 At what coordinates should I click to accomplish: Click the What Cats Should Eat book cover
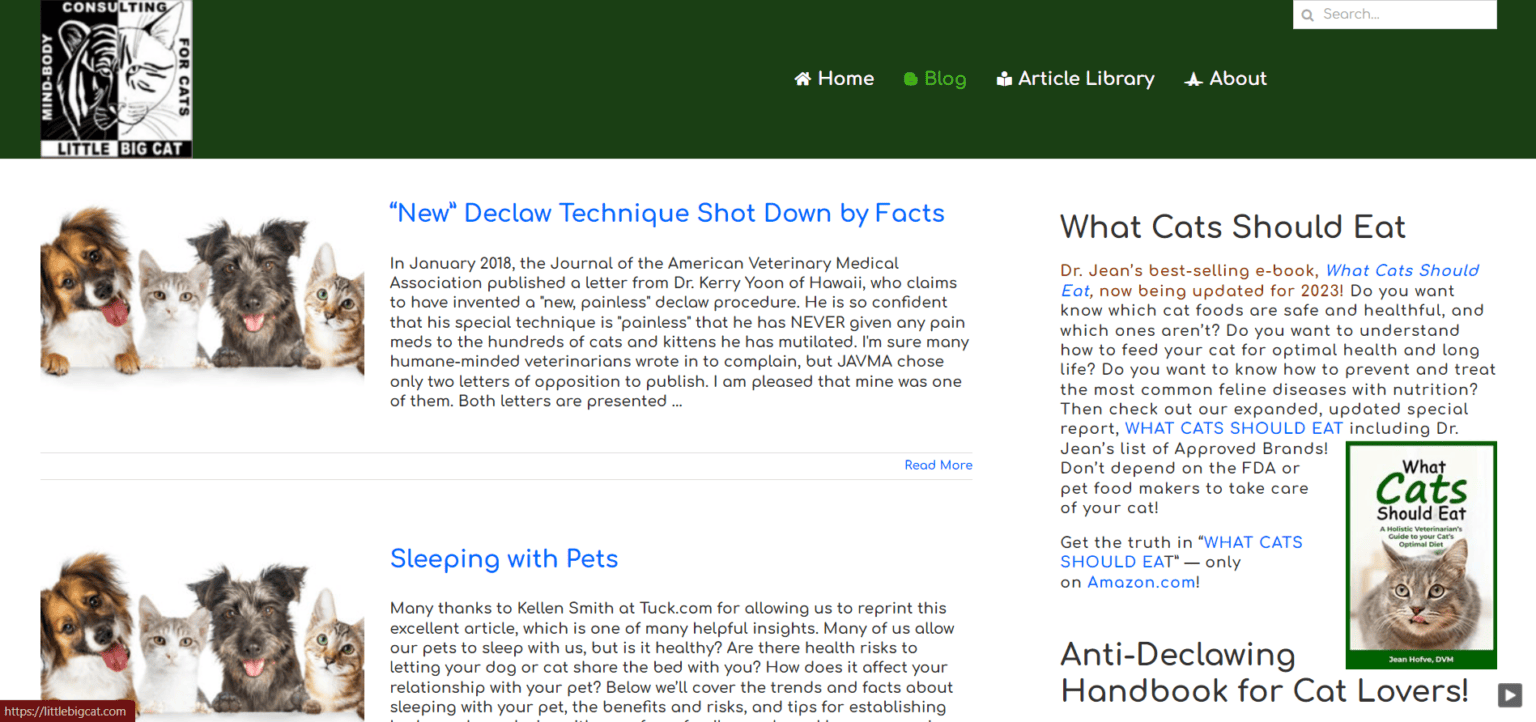[x=1420, y=554]
